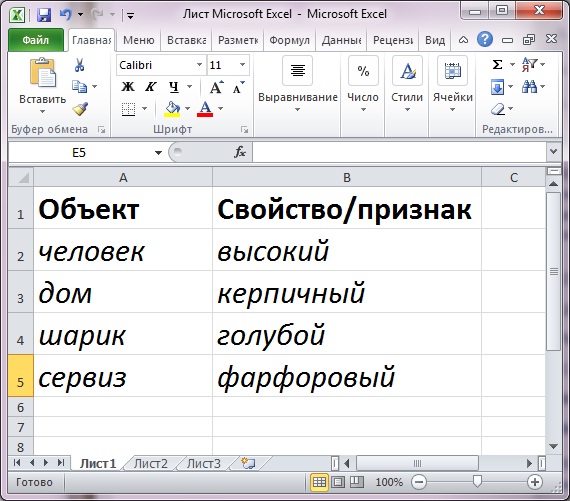Expand the Name Box dropdown arrow

(x=158, y=152)
